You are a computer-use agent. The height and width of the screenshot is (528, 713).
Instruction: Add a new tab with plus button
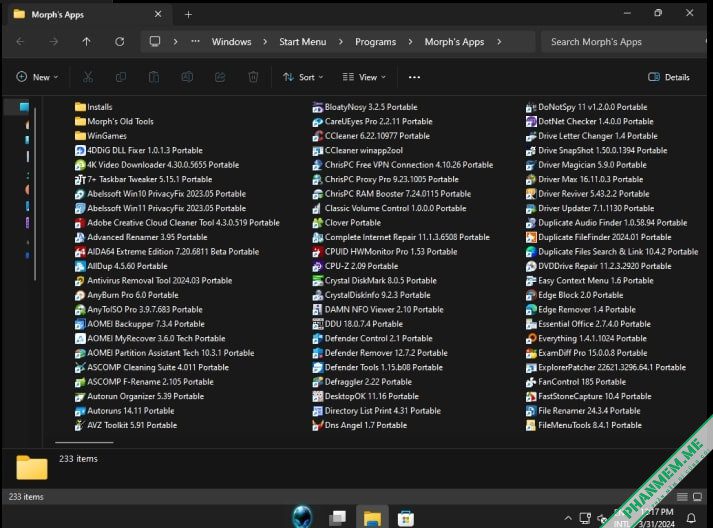188,15
